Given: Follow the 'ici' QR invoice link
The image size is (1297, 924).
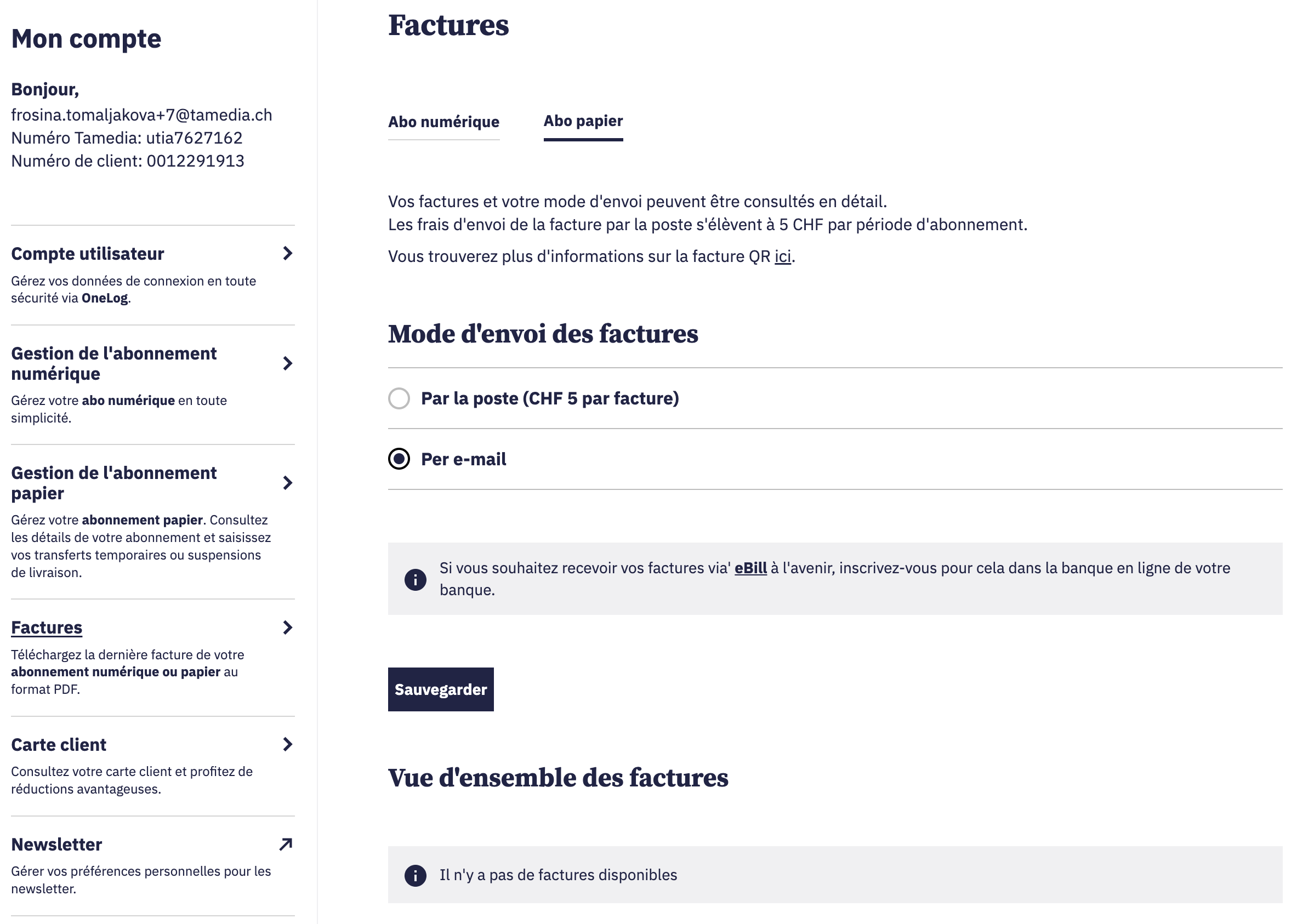Looking at the screenshot, I should pyautogui.click(x=782, y=256).
